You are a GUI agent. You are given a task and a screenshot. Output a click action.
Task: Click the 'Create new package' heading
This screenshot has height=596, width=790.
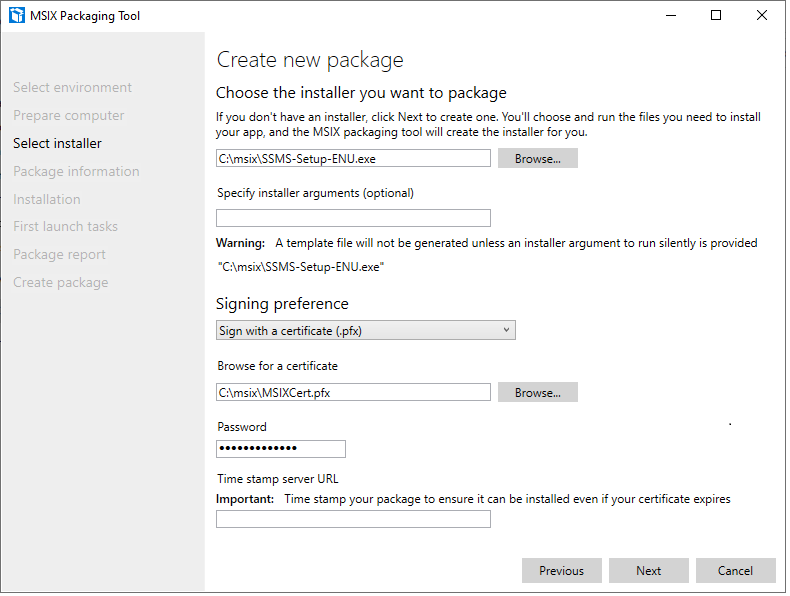point(311,60)
